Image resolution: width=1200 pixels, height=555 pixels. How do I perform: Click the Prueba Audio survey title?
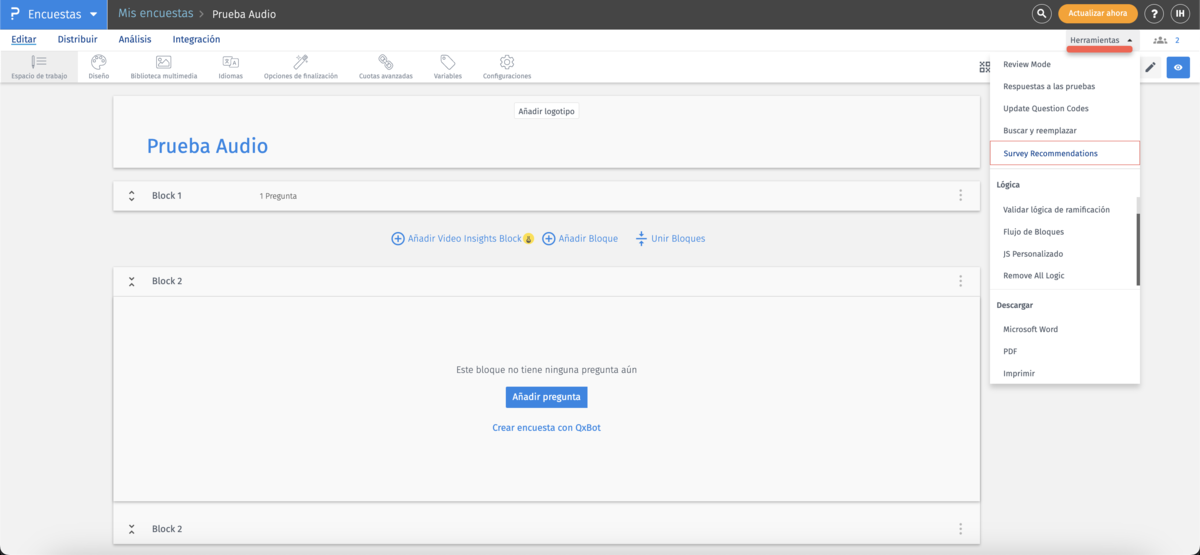[207, 146]
